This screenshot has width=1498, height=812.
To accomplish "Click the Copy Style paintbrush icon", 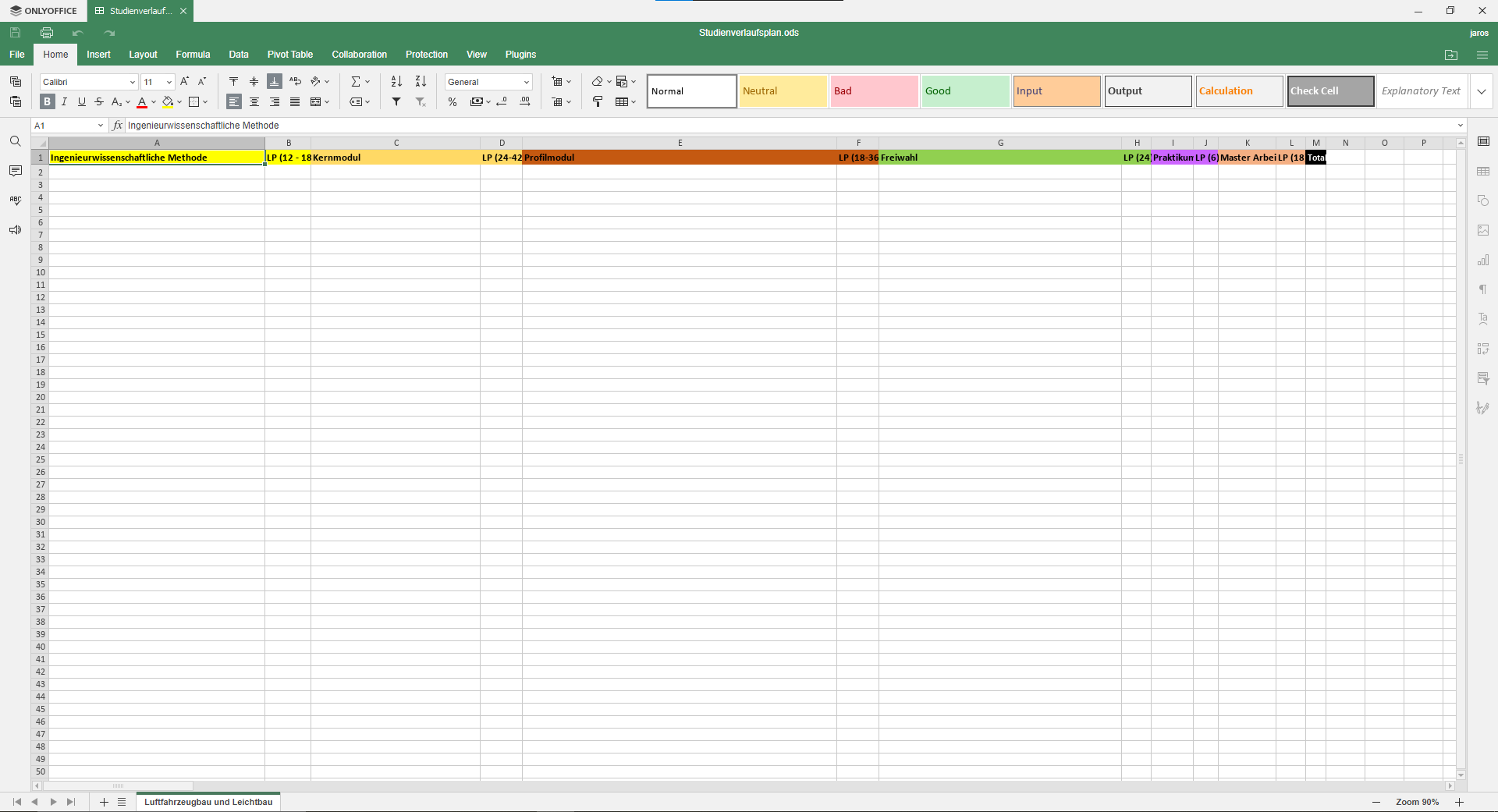I will click(598, 101).
